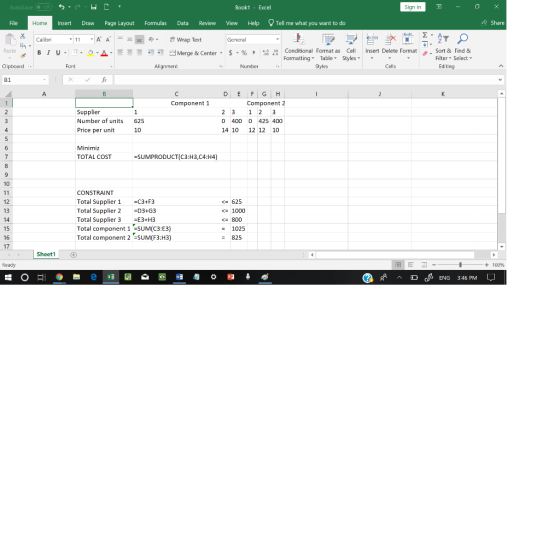Select the Sheet1 tab
Screen dimensions: 560x559
point(46,254)
